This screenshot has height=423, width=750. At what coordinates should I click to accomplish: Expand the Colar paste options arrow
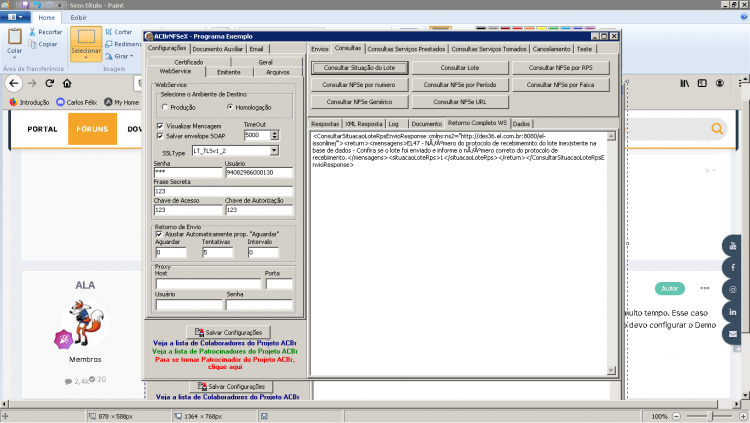coord(14,57)
